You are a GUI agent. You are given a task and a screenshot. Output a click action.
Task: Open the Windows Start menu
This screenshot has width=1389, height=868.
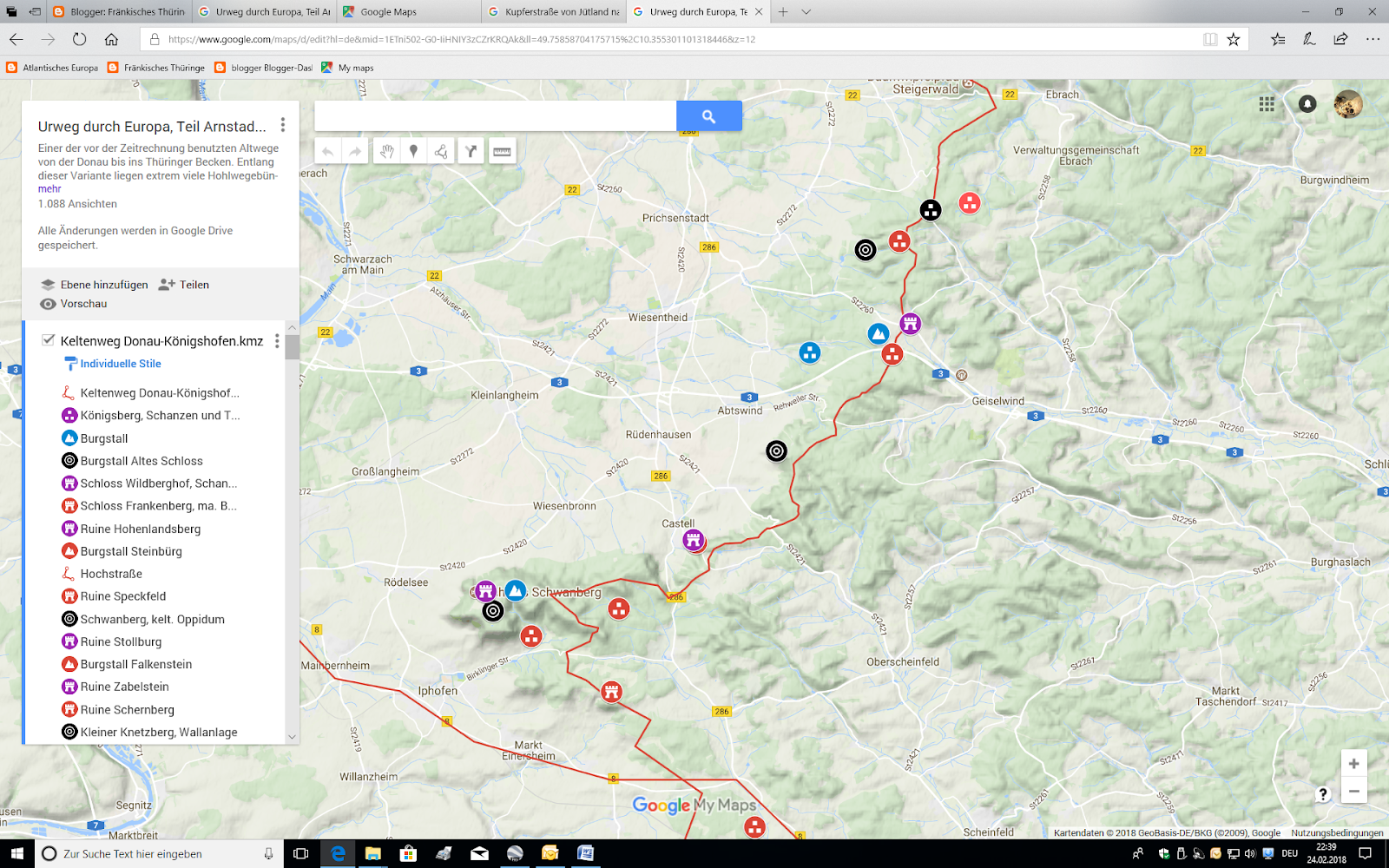17,854
